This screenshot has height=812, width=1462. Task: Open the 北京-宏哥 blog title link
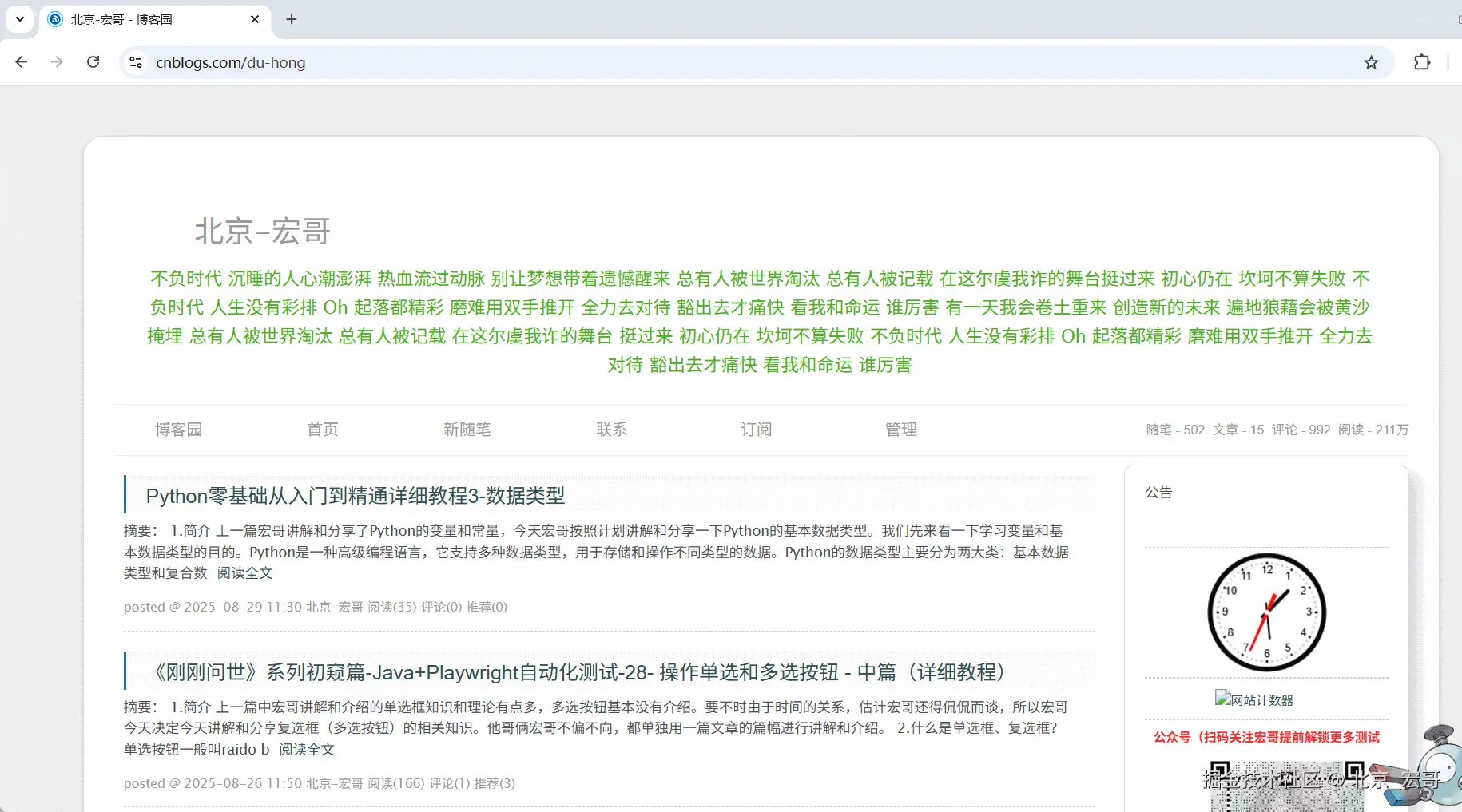[x=262, y=232]
